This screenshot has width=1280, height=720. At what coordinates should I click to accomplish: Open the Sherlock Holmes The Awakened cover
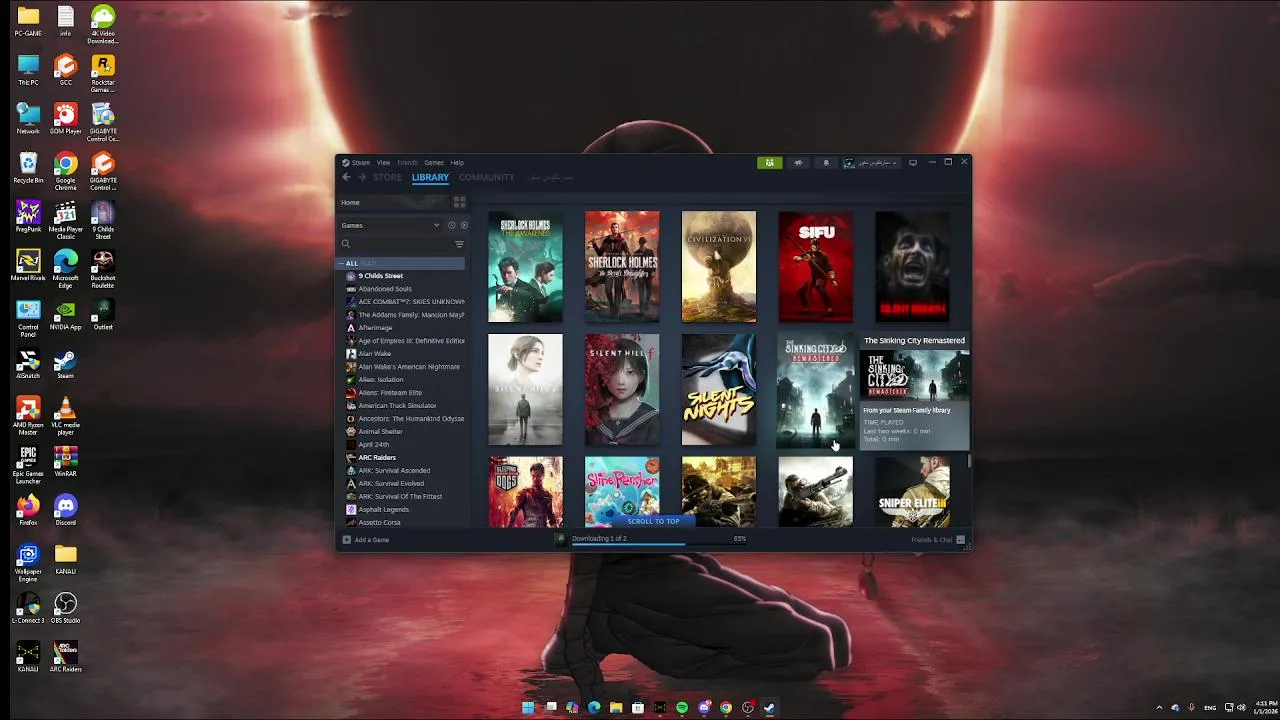pyautogui.click(x=525, y=267)
